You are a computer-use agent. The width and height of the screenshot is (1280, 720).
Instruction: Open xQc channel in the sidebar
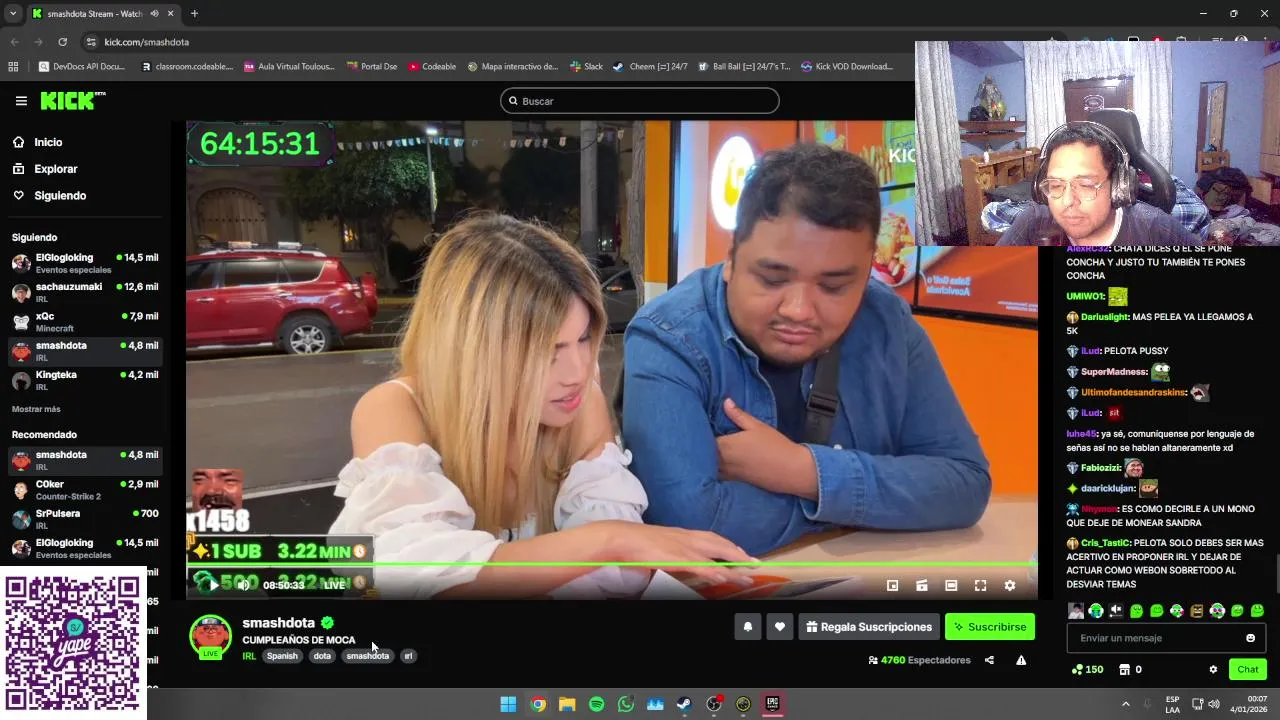85,321
